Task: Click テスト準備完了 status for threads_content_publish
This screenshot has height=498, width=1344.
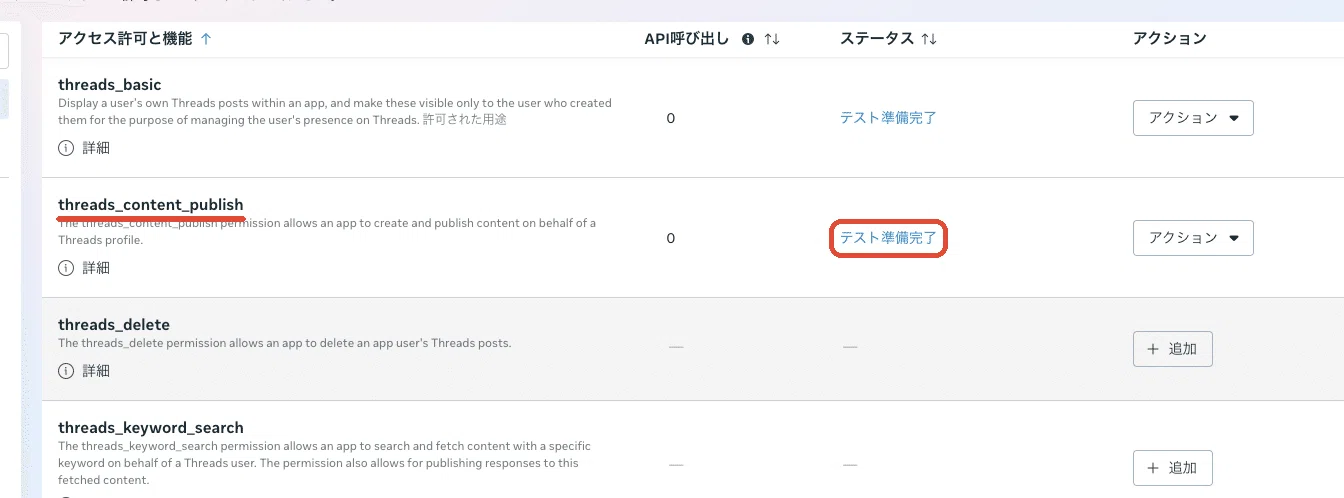Action: [x=888, y=238]
